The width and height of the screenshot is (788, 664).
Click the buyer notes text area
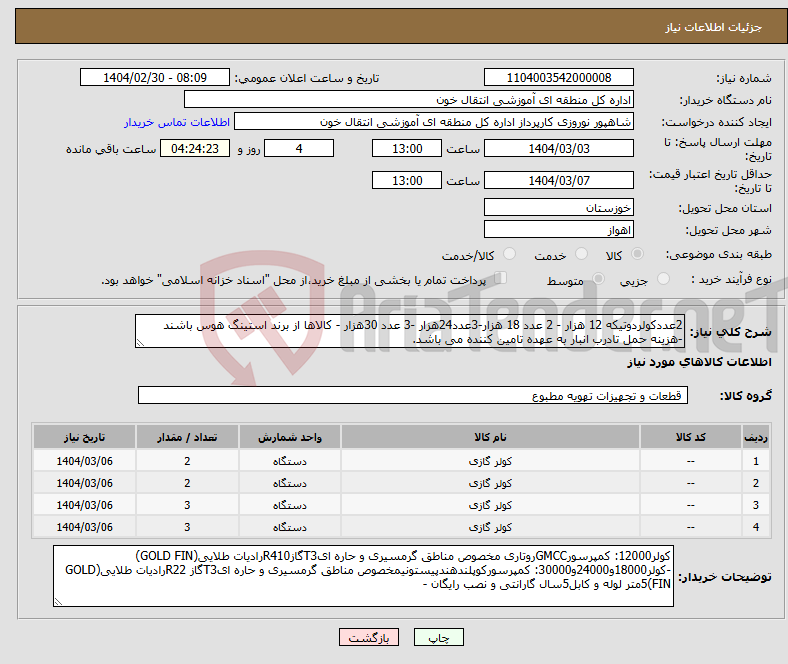point(363,576)
